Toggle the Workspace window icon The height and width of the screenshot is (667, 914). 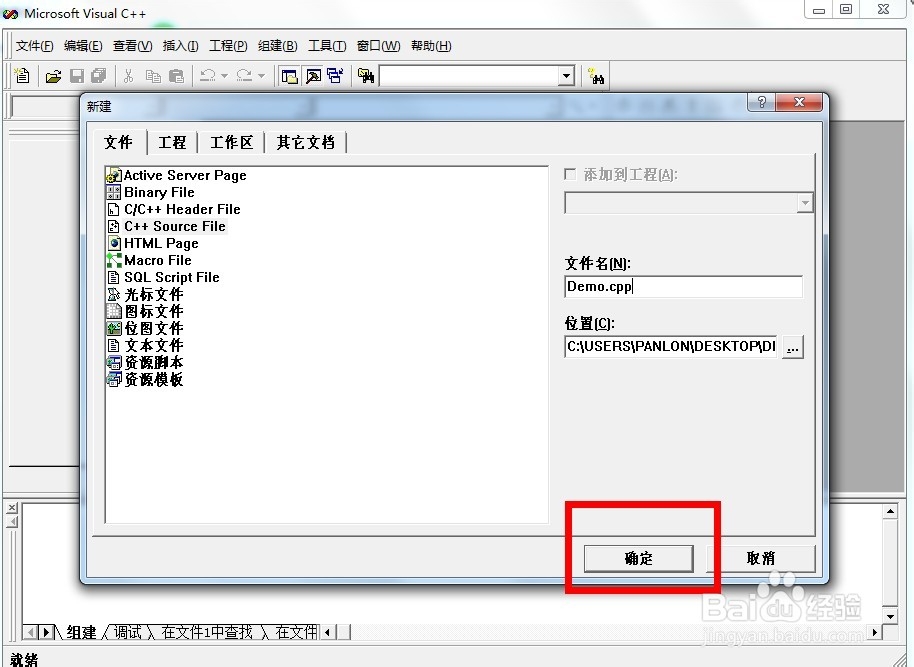click(290, 76)
